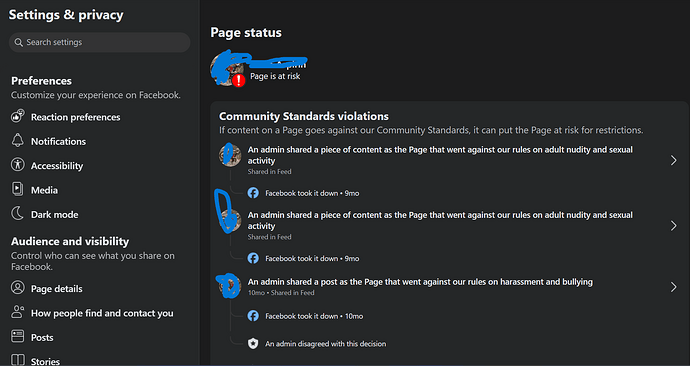The image size is (690, 366).
Task: Click the red Page is at risk alert badge
Action: point(239,80)
